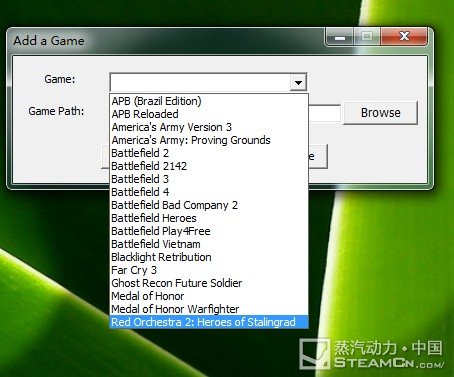The height and width of the screenshot is (377, 454).
Task: Choose Medal of Honor Warfighter
Action: 209,309
